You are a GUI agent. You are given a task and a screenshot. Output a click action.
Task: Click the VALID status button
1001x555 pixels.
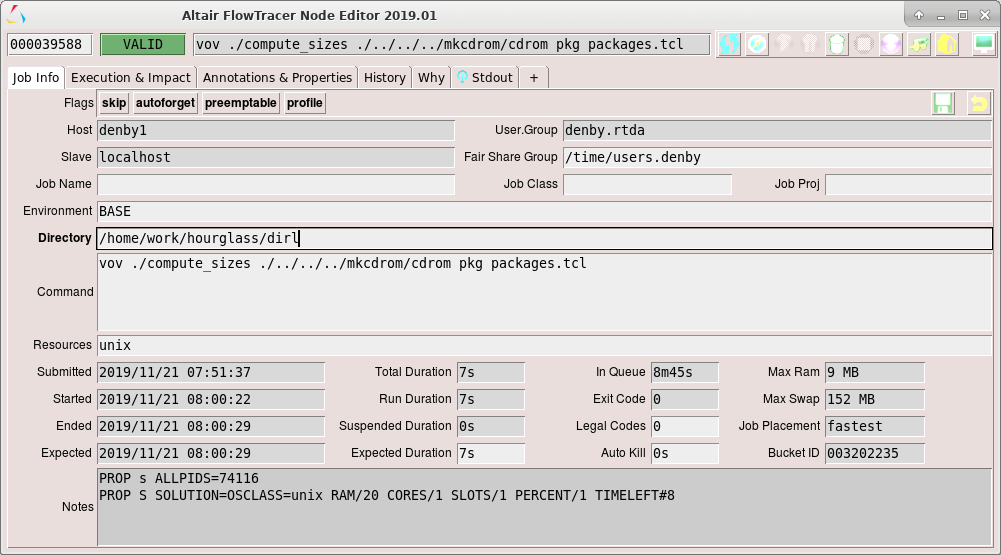click(x=143, y=44)
